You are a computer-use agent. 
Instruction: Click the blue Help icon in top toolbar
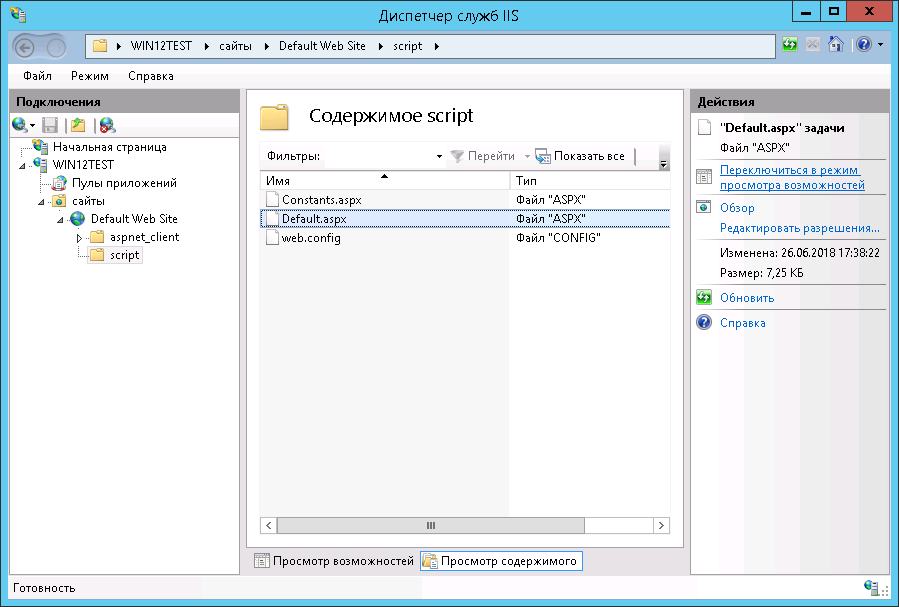click(x=864, y=46)
